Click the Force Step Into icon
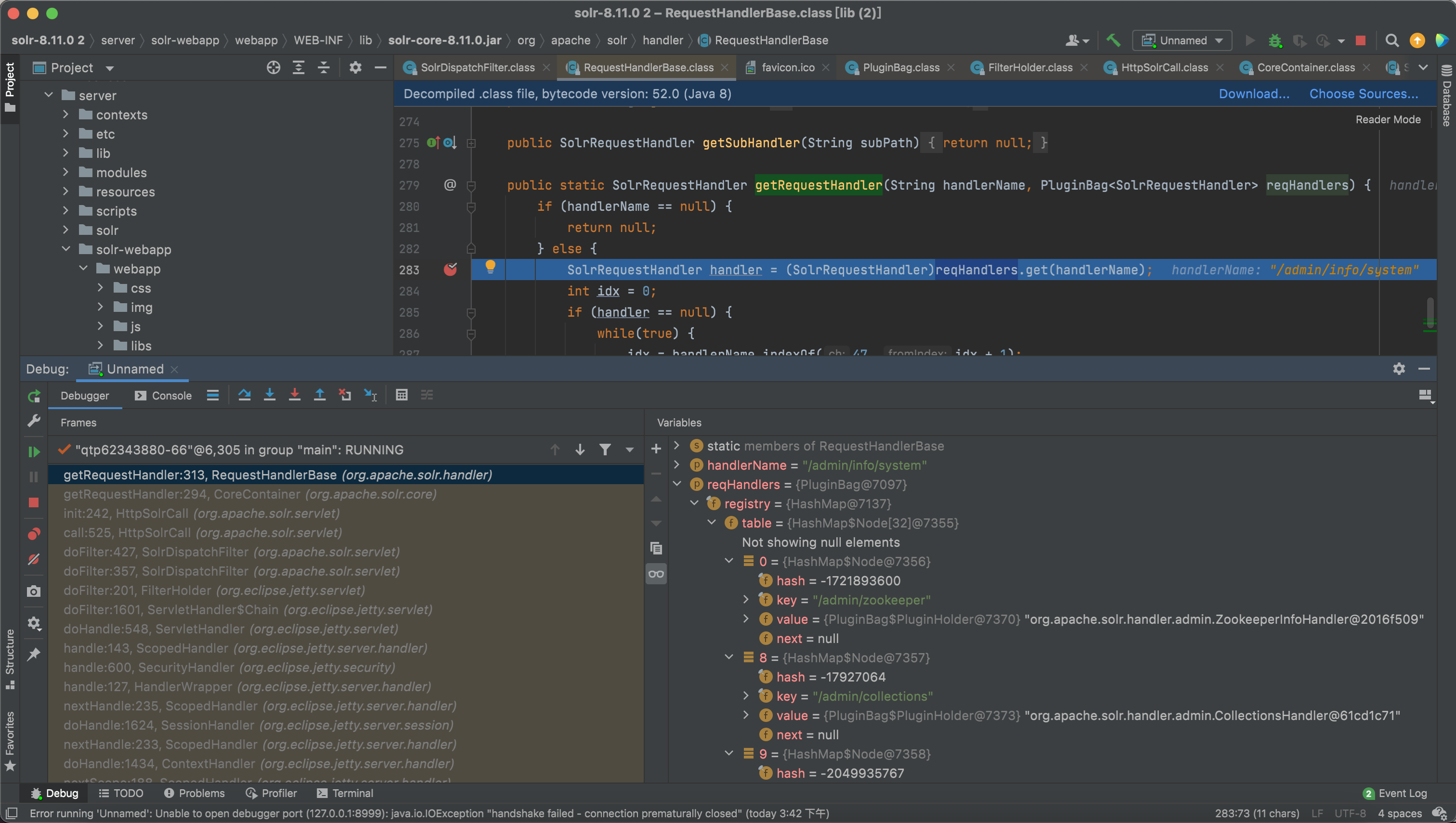The width and height of the screenshot is (1456, 823). (x=295, y=395)
